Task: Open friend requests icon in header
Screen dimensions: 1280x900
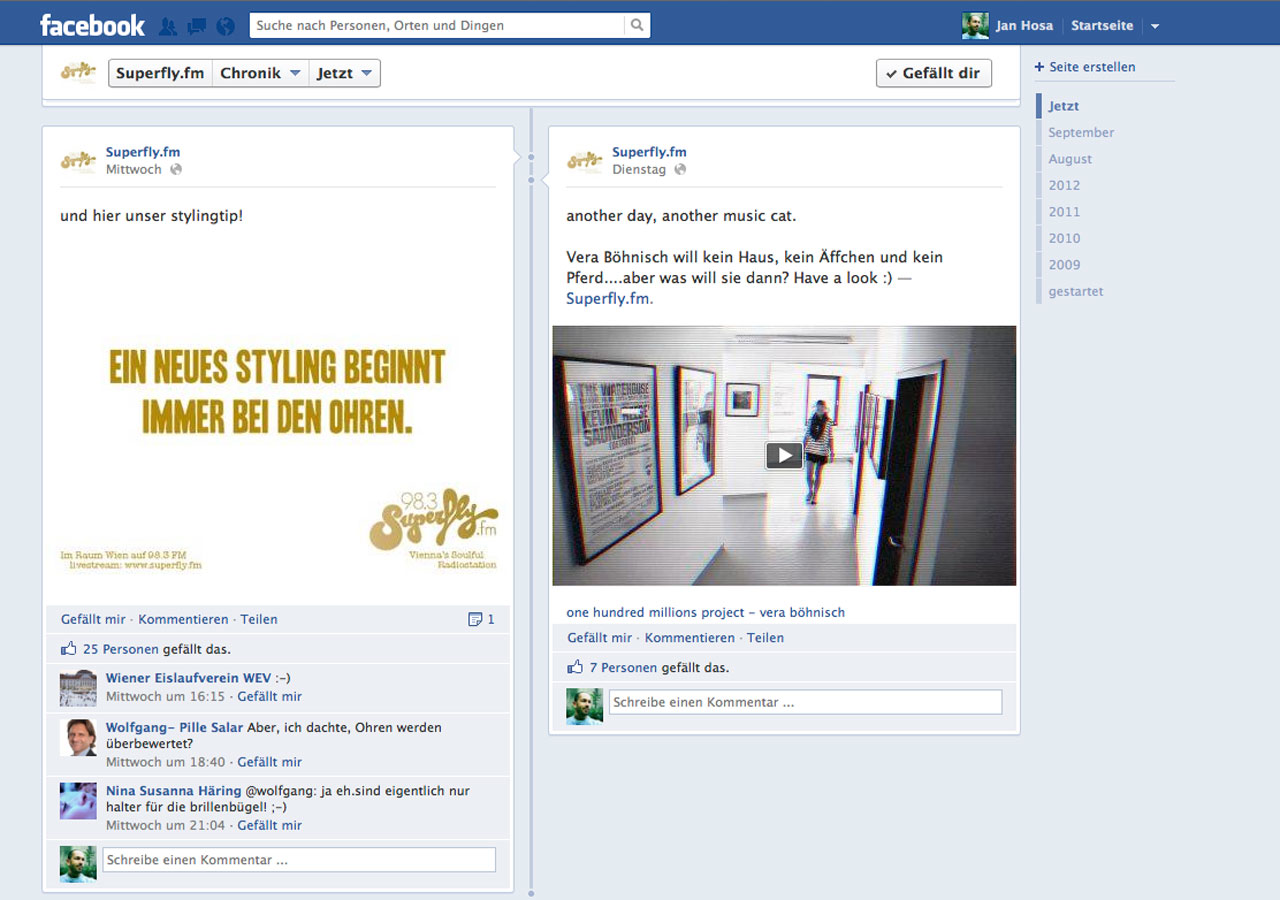Action: (x=168, y=26)
